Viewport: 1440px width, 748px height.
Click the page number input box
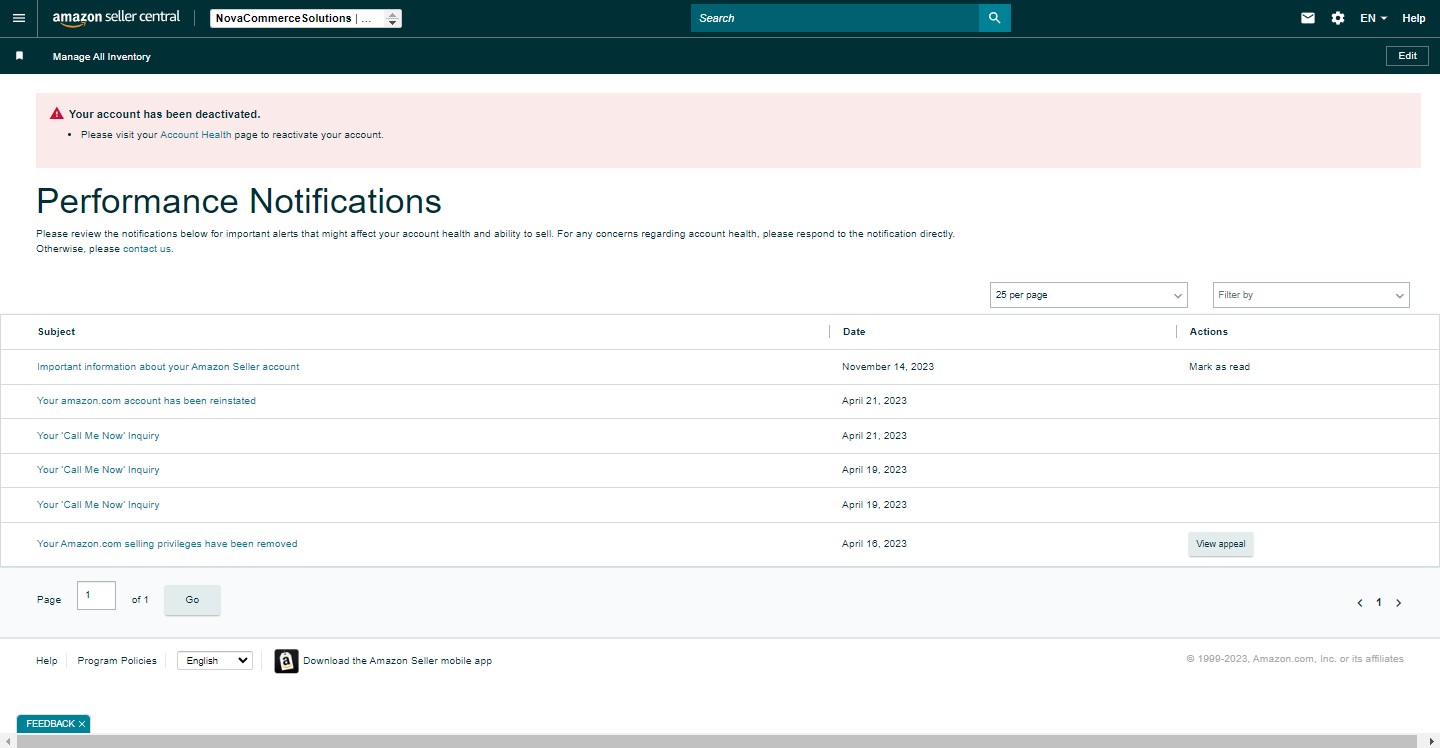point(96,596)
